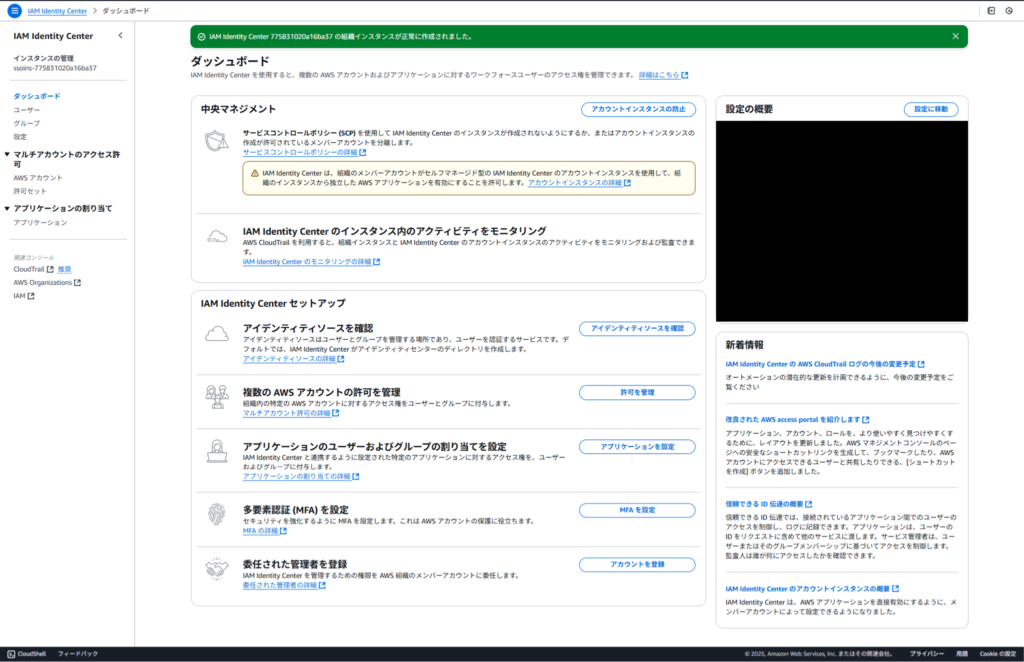The height and width of the screenshot is (662, 1024).
Task: Click the 設定に移動 button
Action: (x=931, y=110)
